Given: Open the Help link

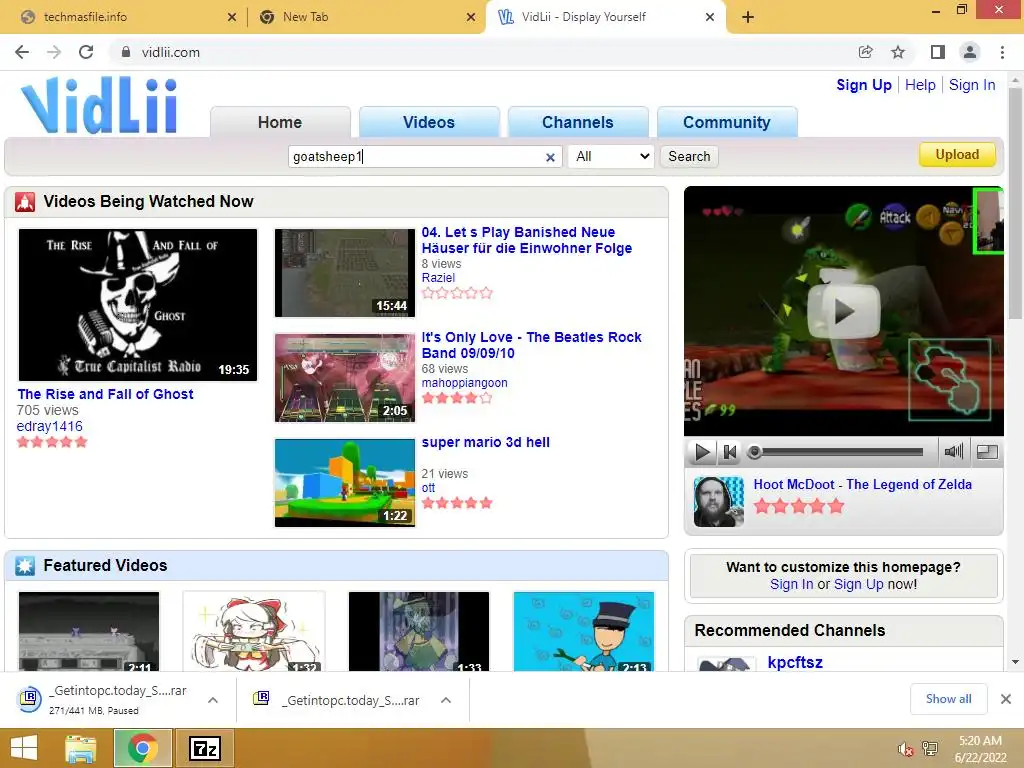Looking at the screenshot, I should click(920, 85).
